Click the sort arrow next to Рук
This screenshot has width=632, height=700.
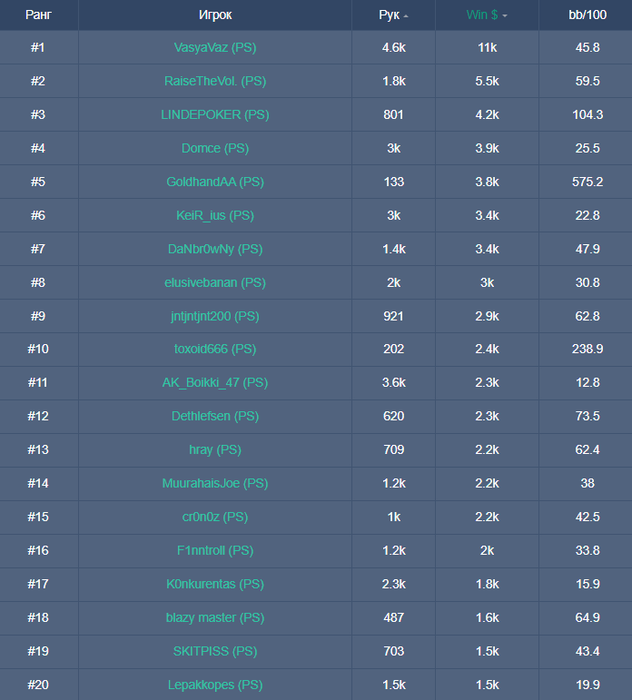point(406,16)
